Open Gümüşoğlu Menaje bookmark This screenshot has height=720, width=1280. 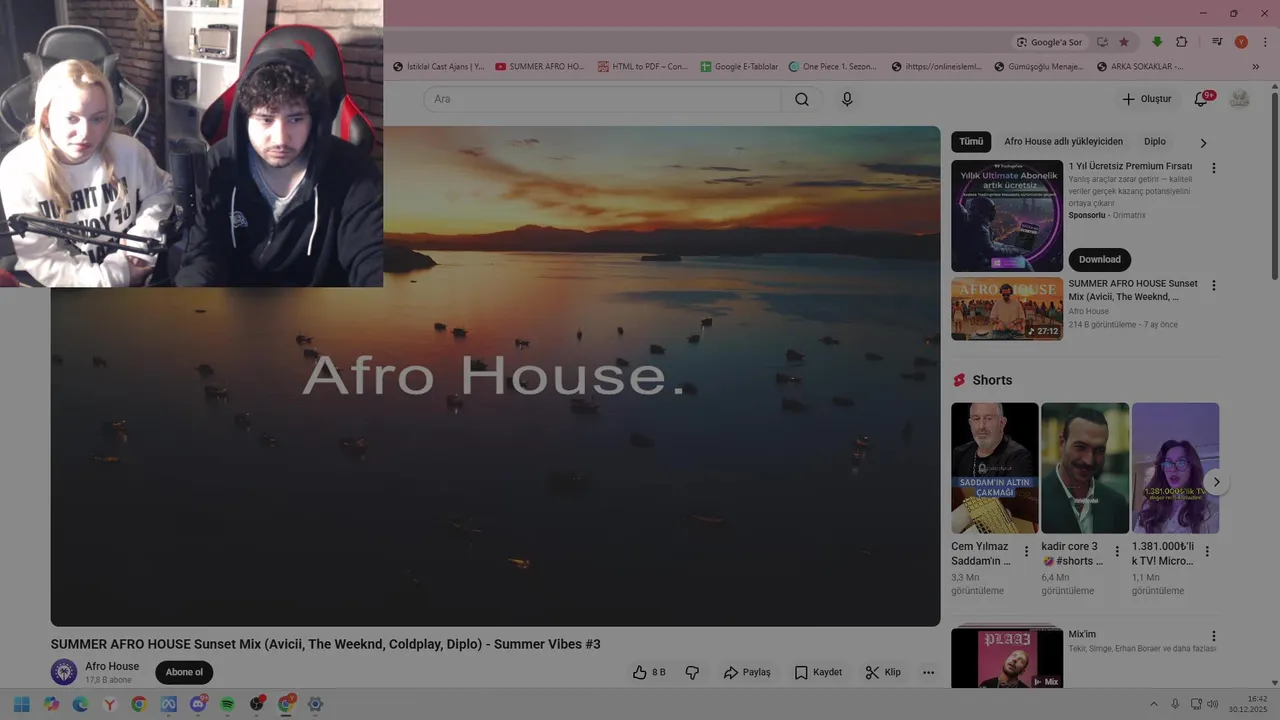(1039, 67)
